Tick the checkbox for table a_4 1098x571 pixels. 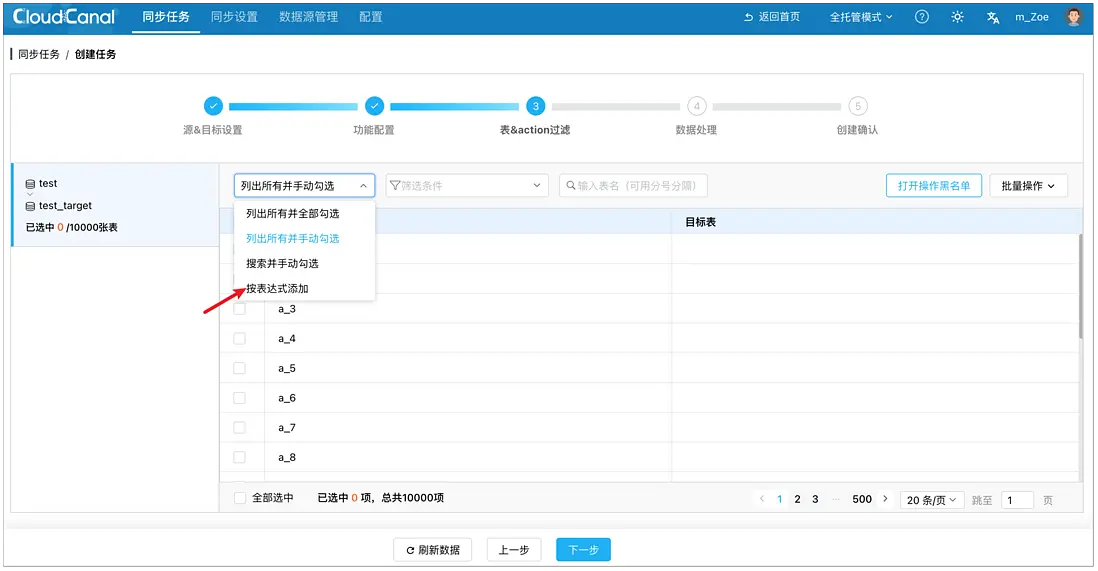(x=239, y=338)
